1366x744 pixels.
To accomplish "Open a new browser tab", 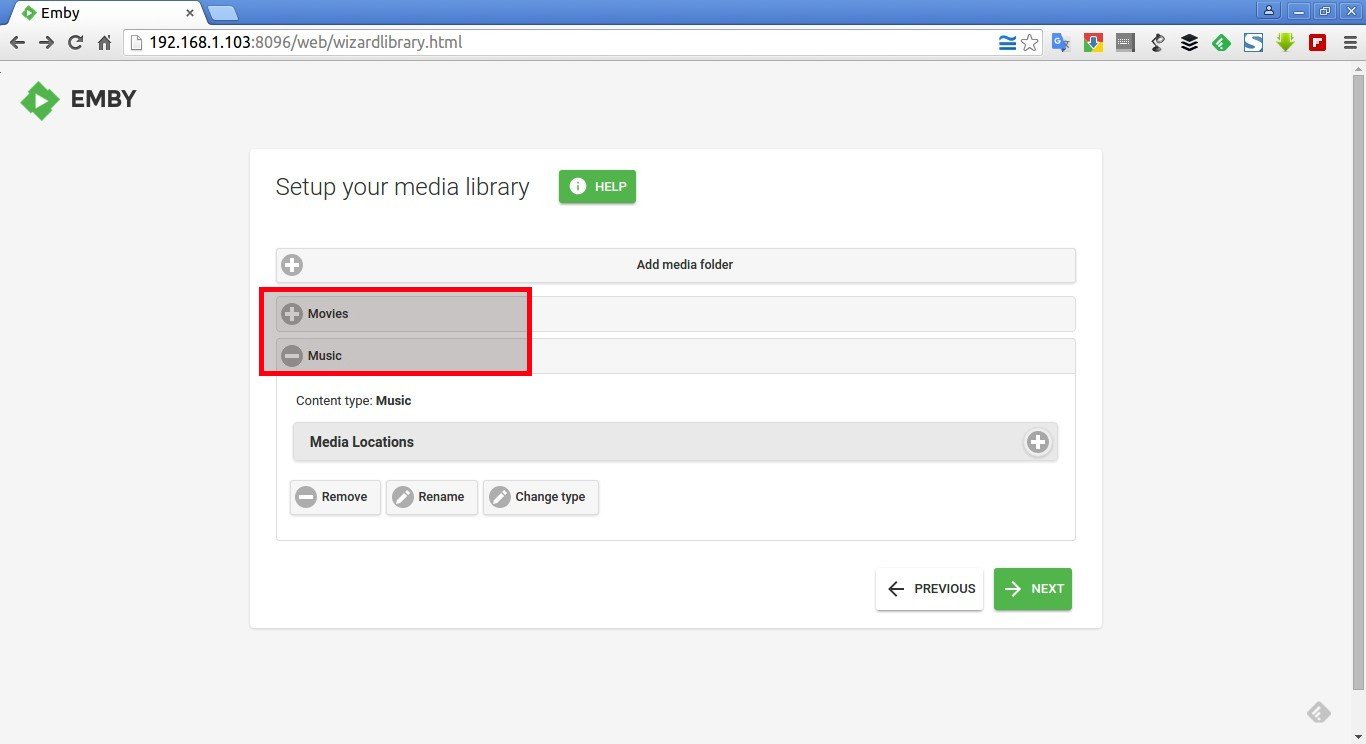I will [x=223, y=13].
